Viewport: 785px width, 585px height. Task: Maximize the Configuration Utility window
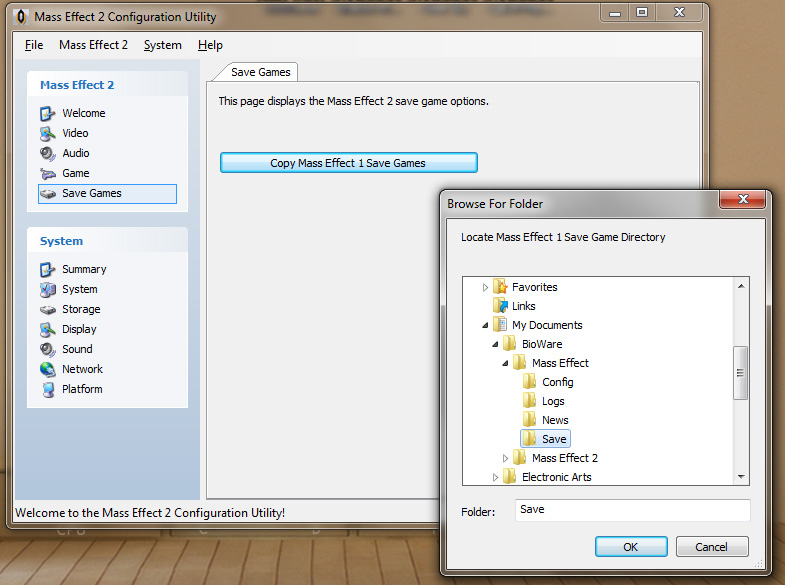(642, 13)
